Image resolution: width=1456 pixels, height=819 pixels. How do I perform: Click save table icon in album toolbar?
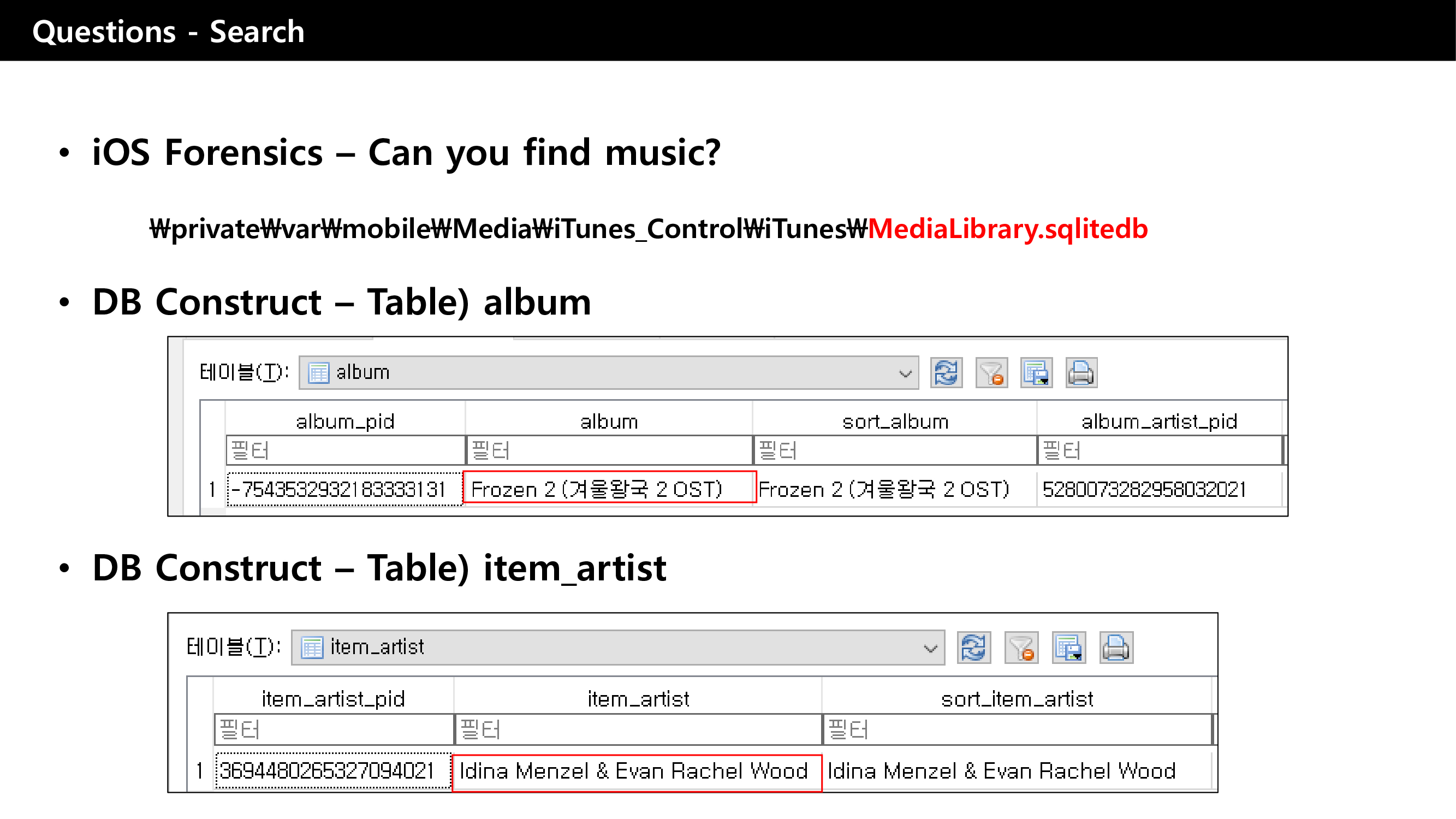point(1036,373)
